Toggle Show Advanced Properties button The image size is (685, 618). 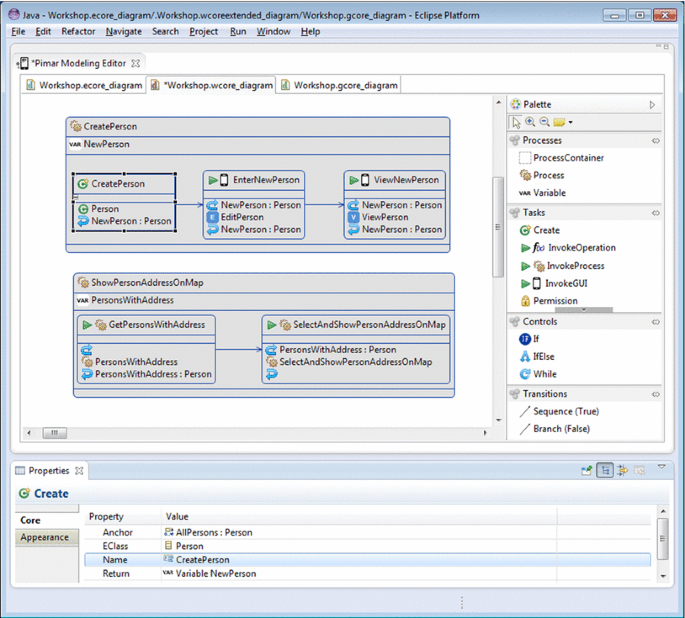coord(623,470)
